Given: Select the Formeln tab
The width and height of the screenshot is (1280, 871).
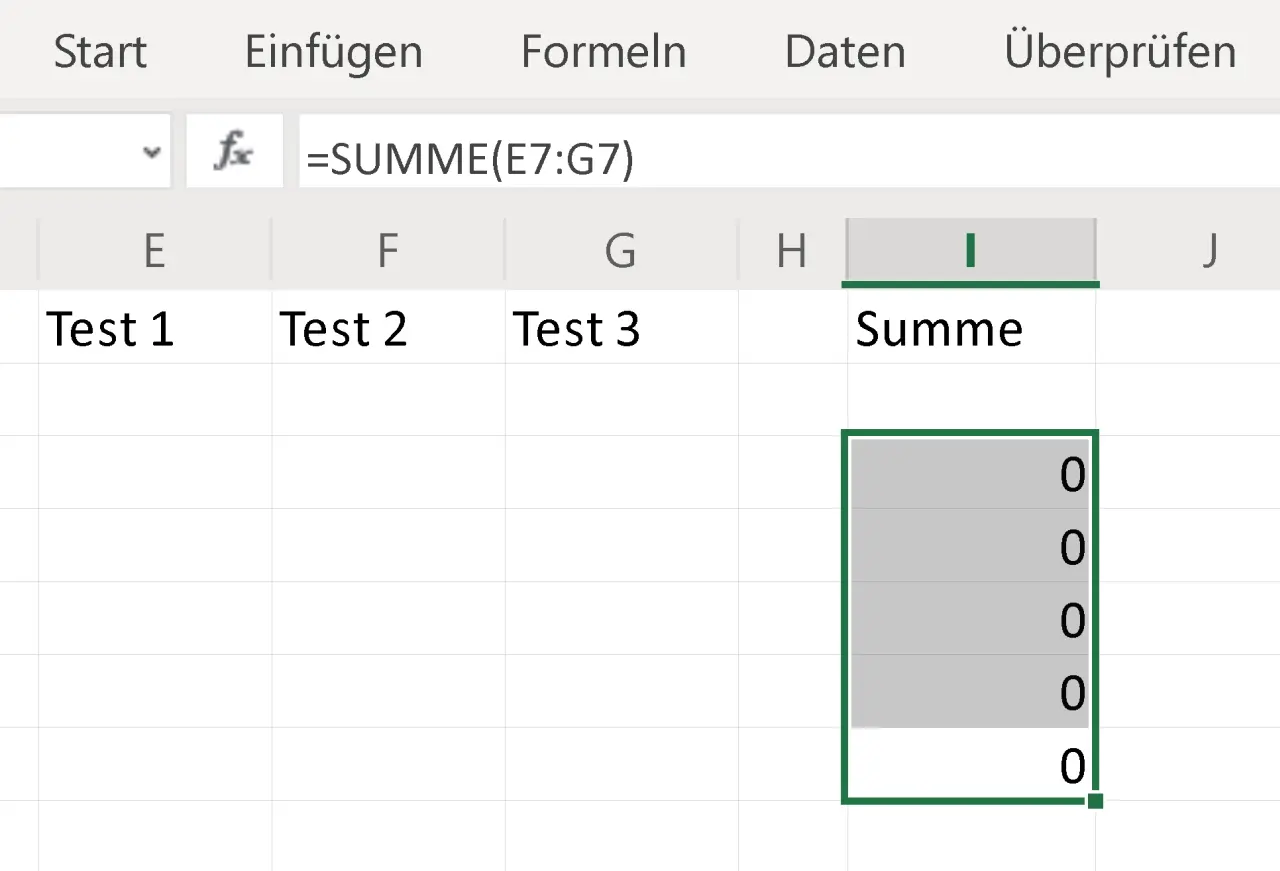Looking at the screenshot, I should 603,52.
